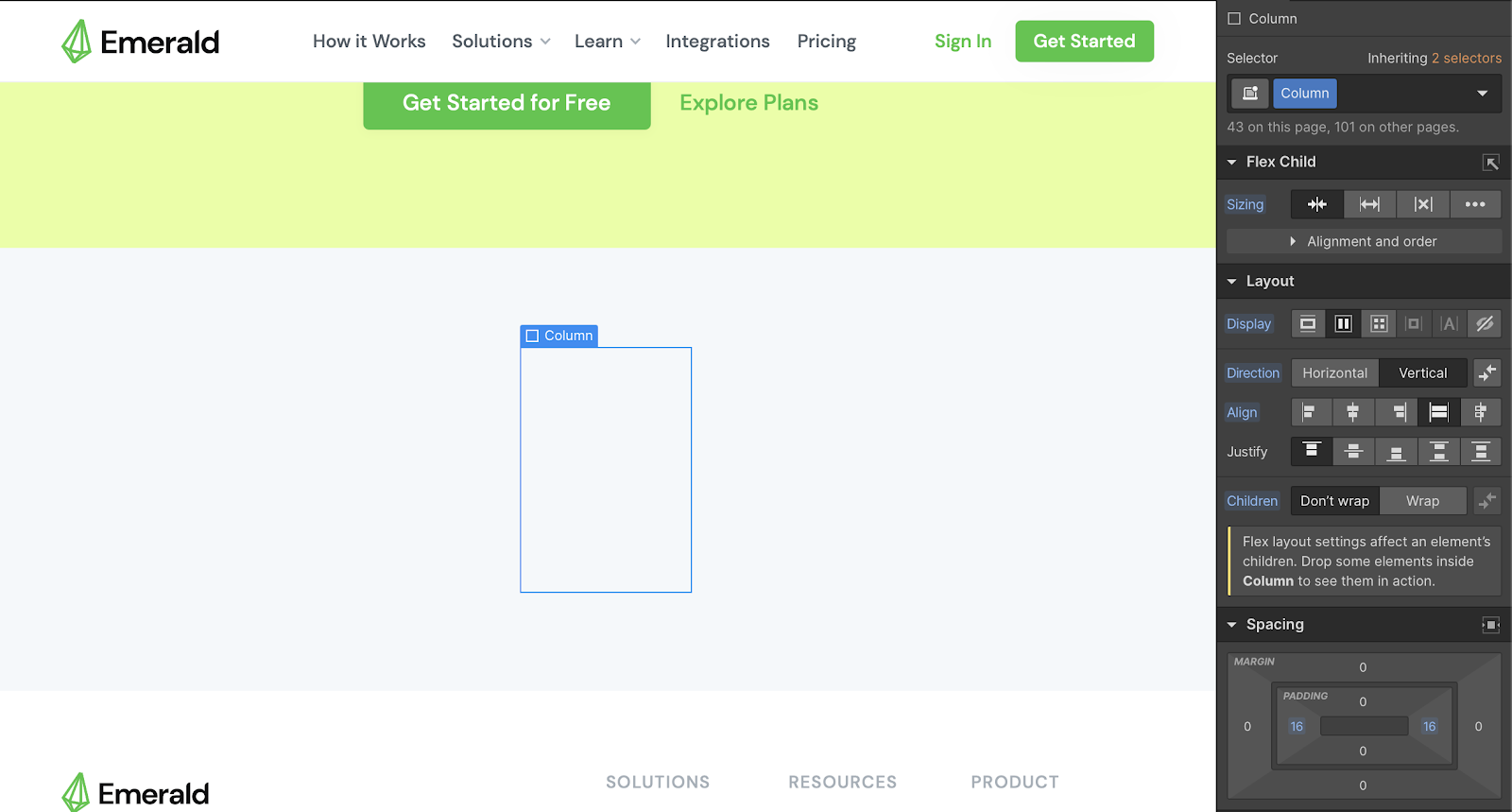
Task: Open more sizing options (three dots)
Action: [x=1475, y=204]
